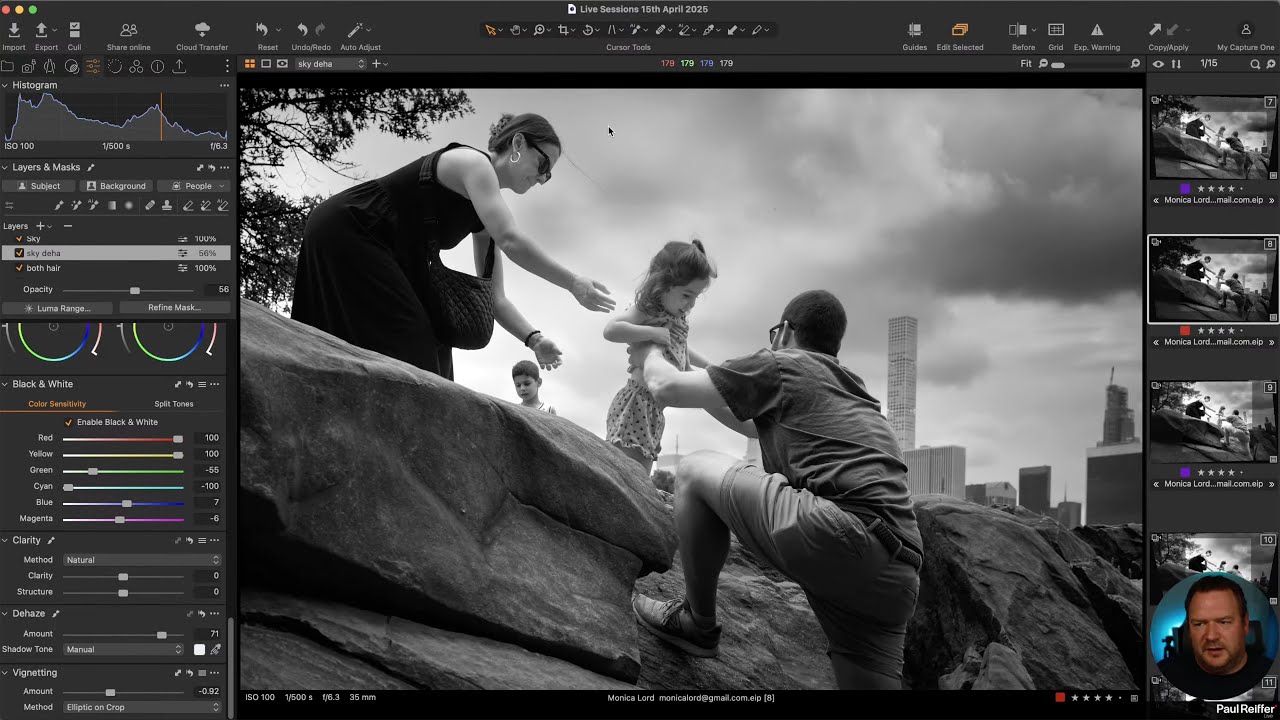Viewport: 1280px width, 720px height.
Task: Switch viewer to multi-view grid mode
Action: tap(250, 64)
